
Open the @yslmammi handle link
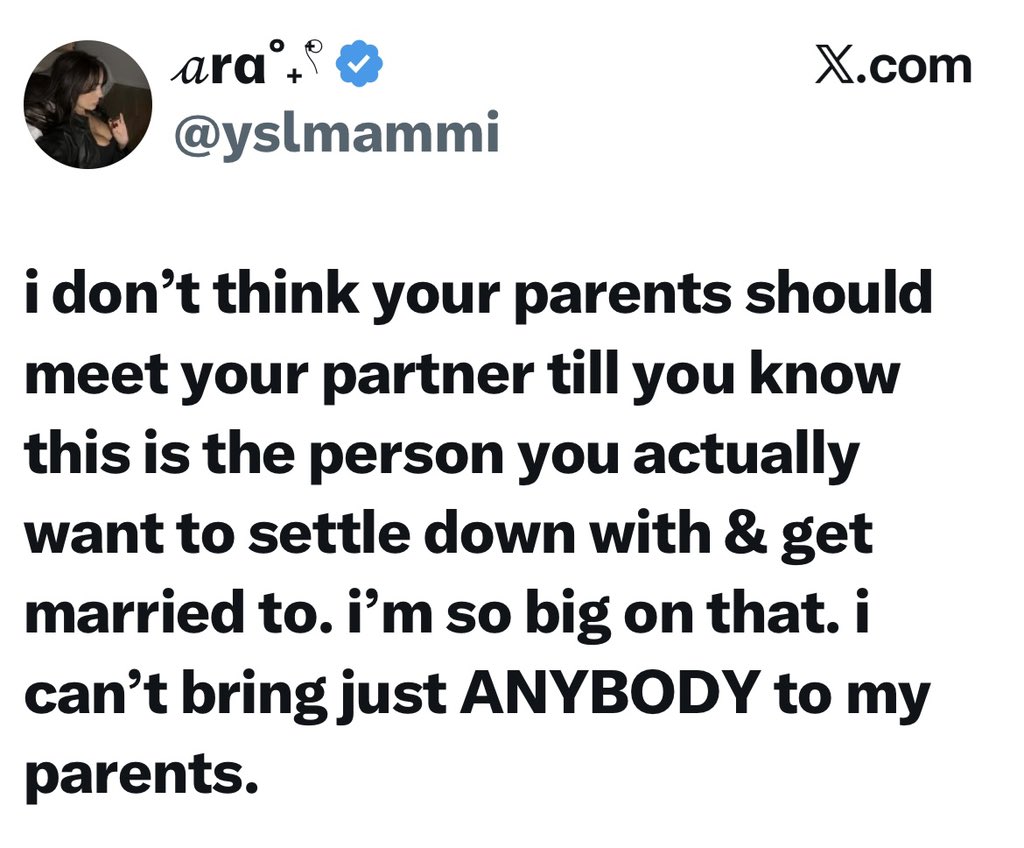(337, 132)
